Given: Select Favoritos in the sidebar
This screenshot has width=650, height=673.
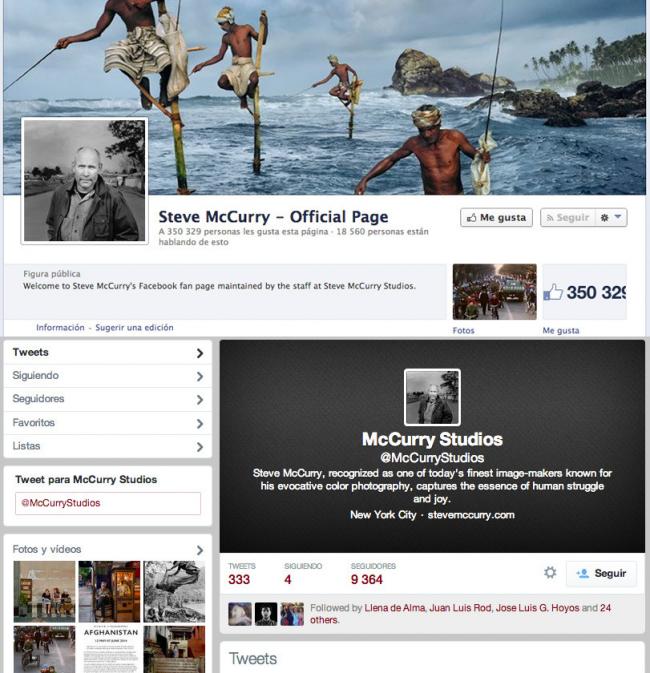Looking at the screenshot, I should click(x=108, y=423).
